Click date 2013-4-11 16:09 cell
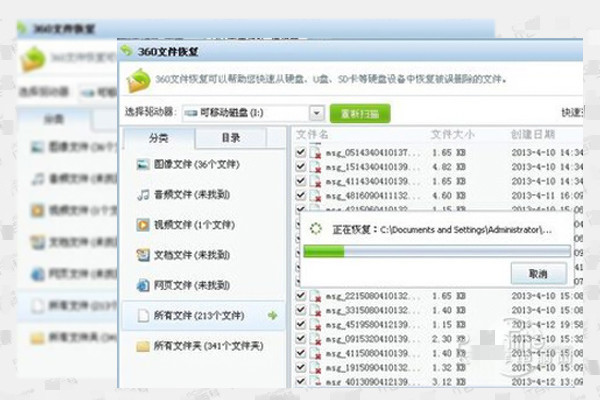The width and height of the screenshot is (600, 400). tap(547, 196)
